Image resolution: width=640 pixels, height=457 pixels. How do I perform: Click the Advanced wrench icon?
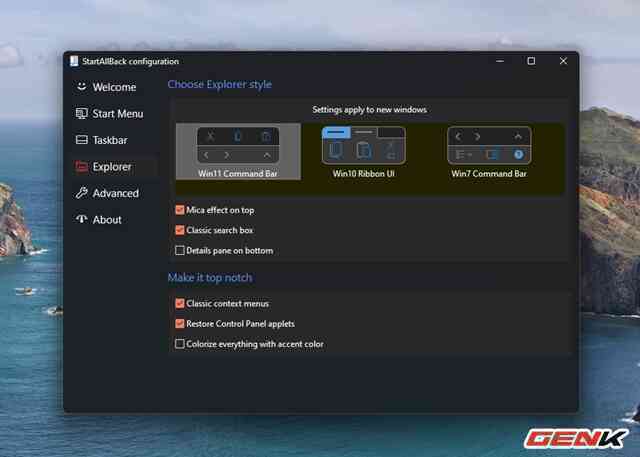tap(82, 193)
